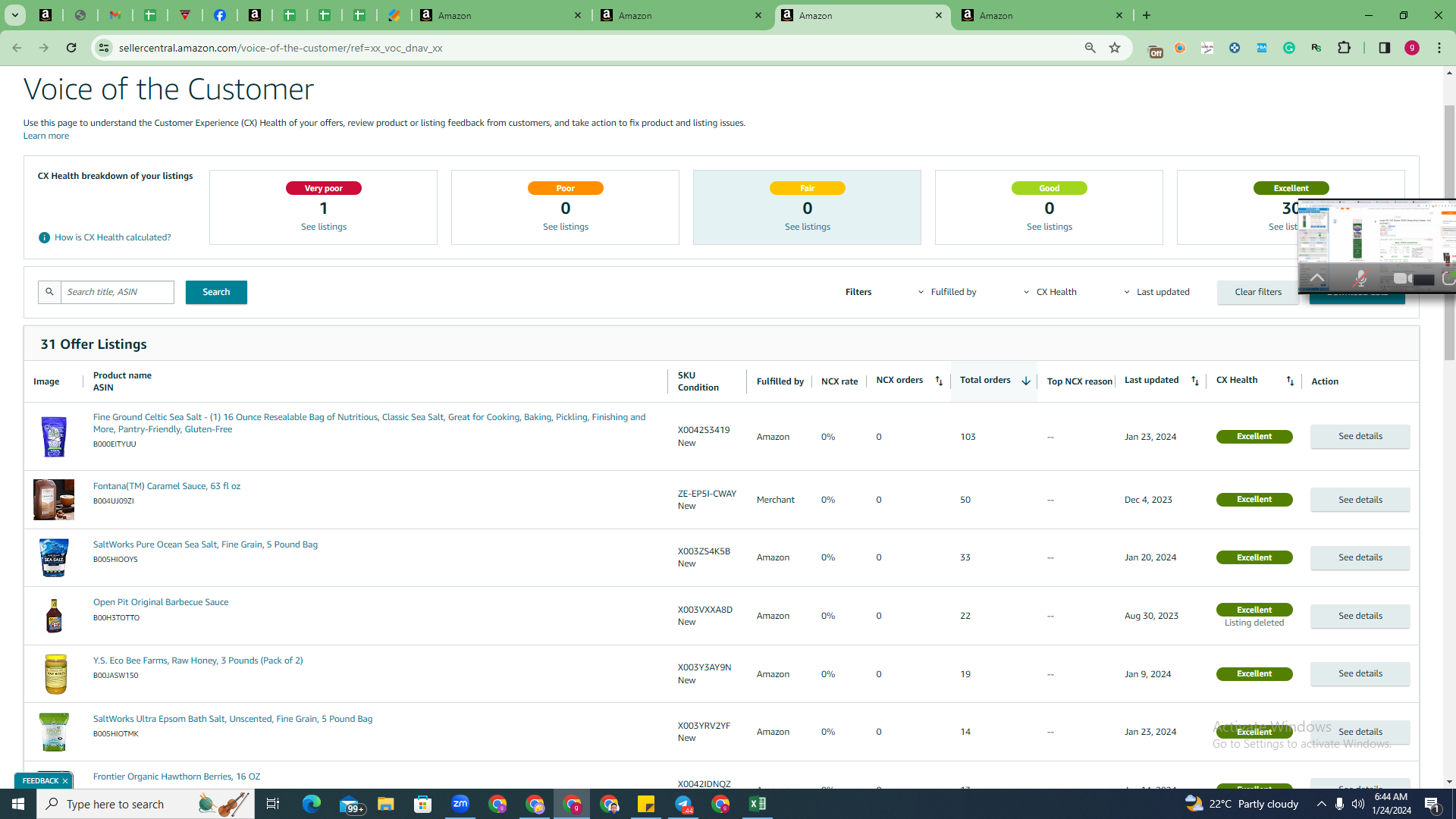This screenshot has width=1456, height=819.
Task: Open Open Pit Original Barbecue Sauce link
Action: pos(161,602)
